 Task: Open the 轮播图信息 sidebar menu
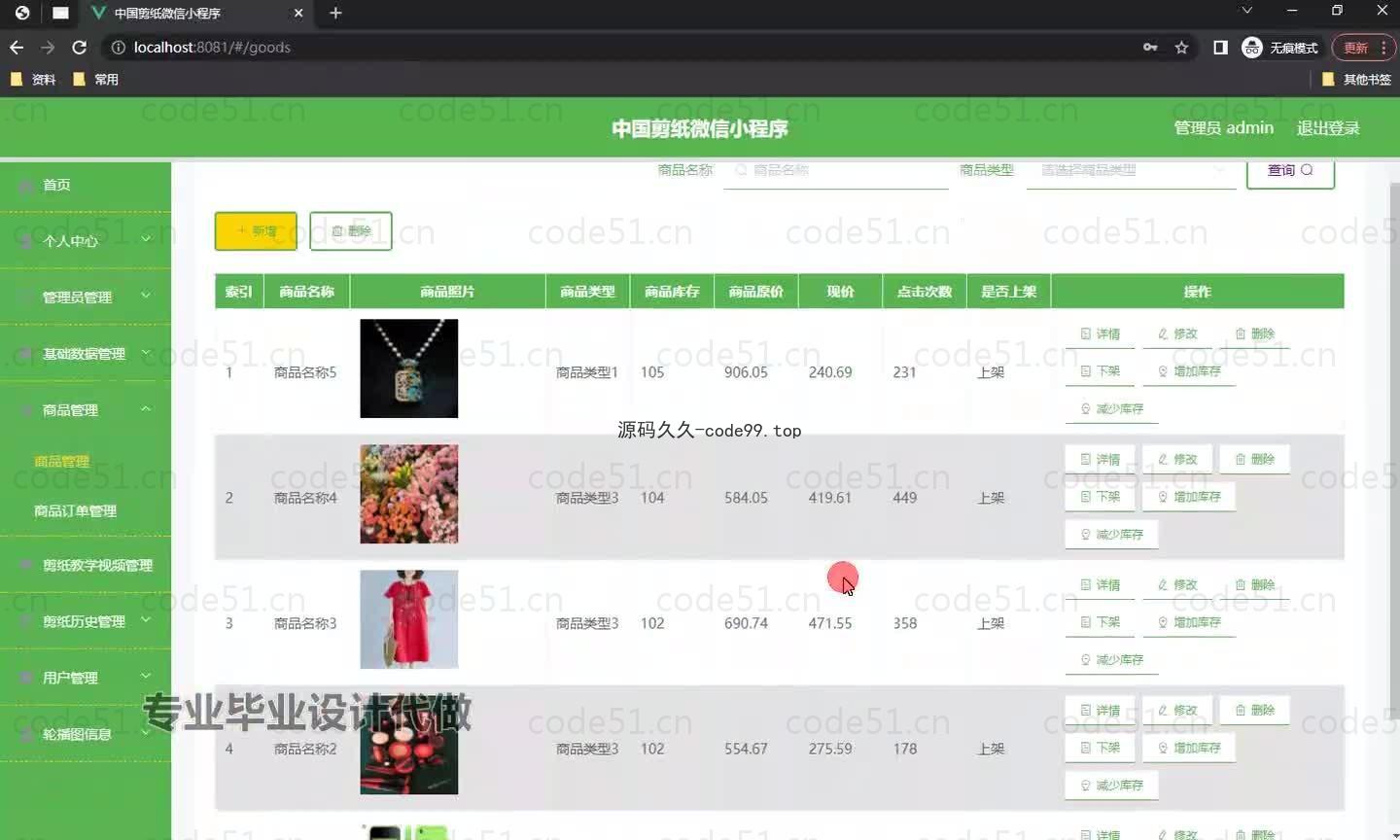(x=86, y=734)
